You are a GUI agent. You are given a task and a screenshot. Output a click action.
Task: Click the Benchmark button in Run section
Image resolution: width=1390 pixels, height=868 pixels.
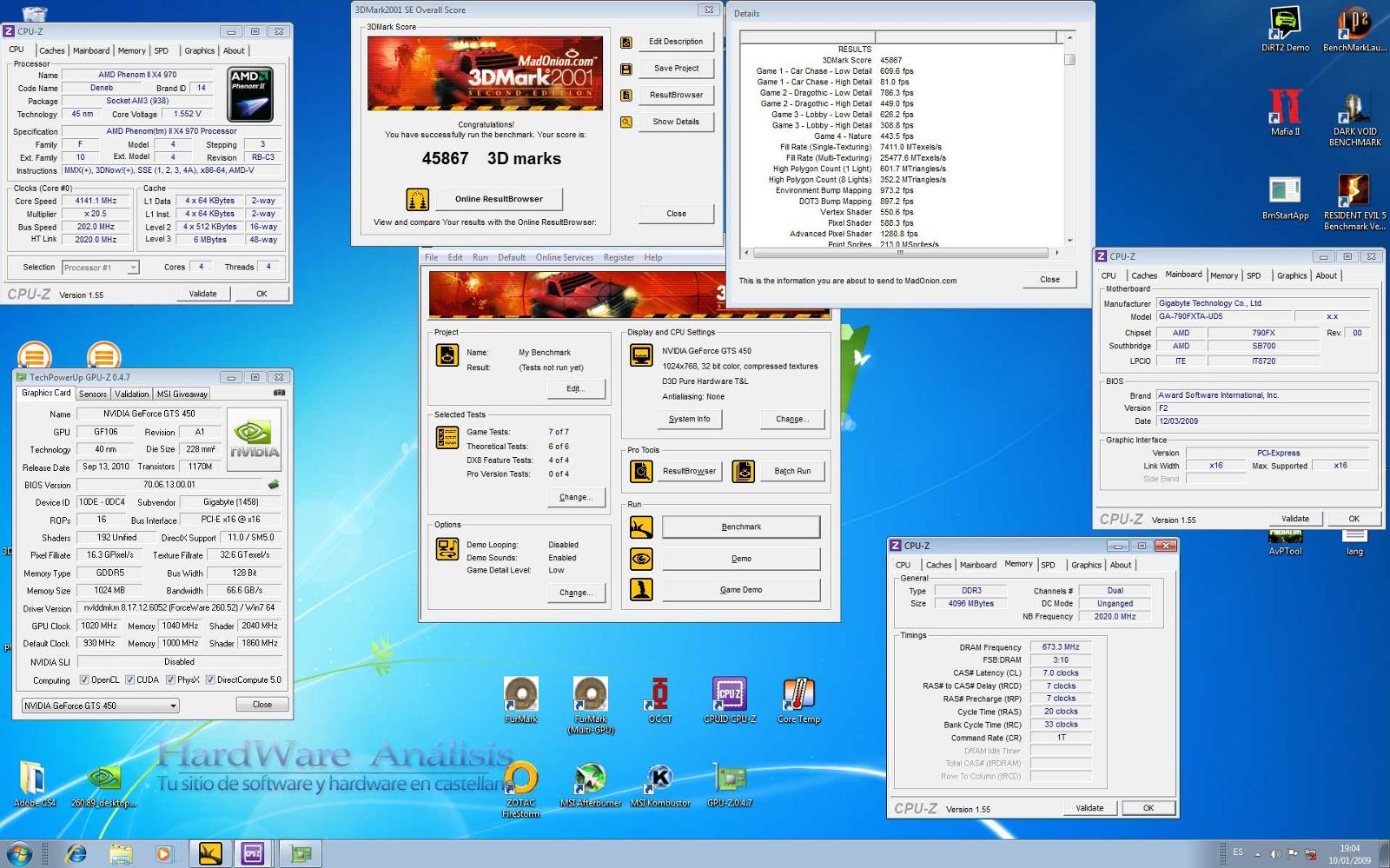coord(741,527)
